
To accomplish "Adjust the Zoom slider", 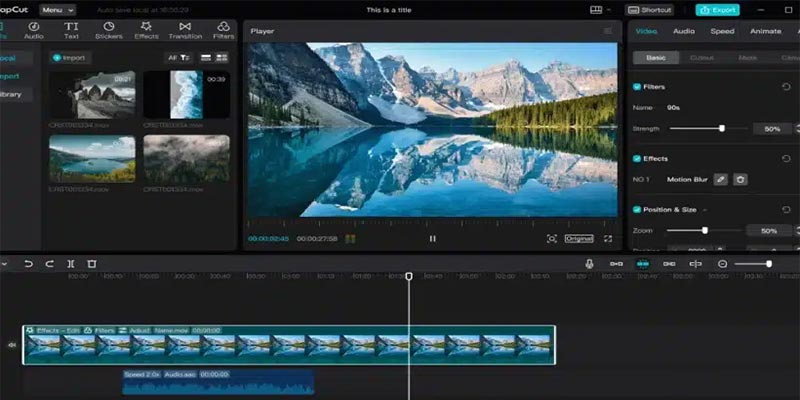I will (705, 231).
